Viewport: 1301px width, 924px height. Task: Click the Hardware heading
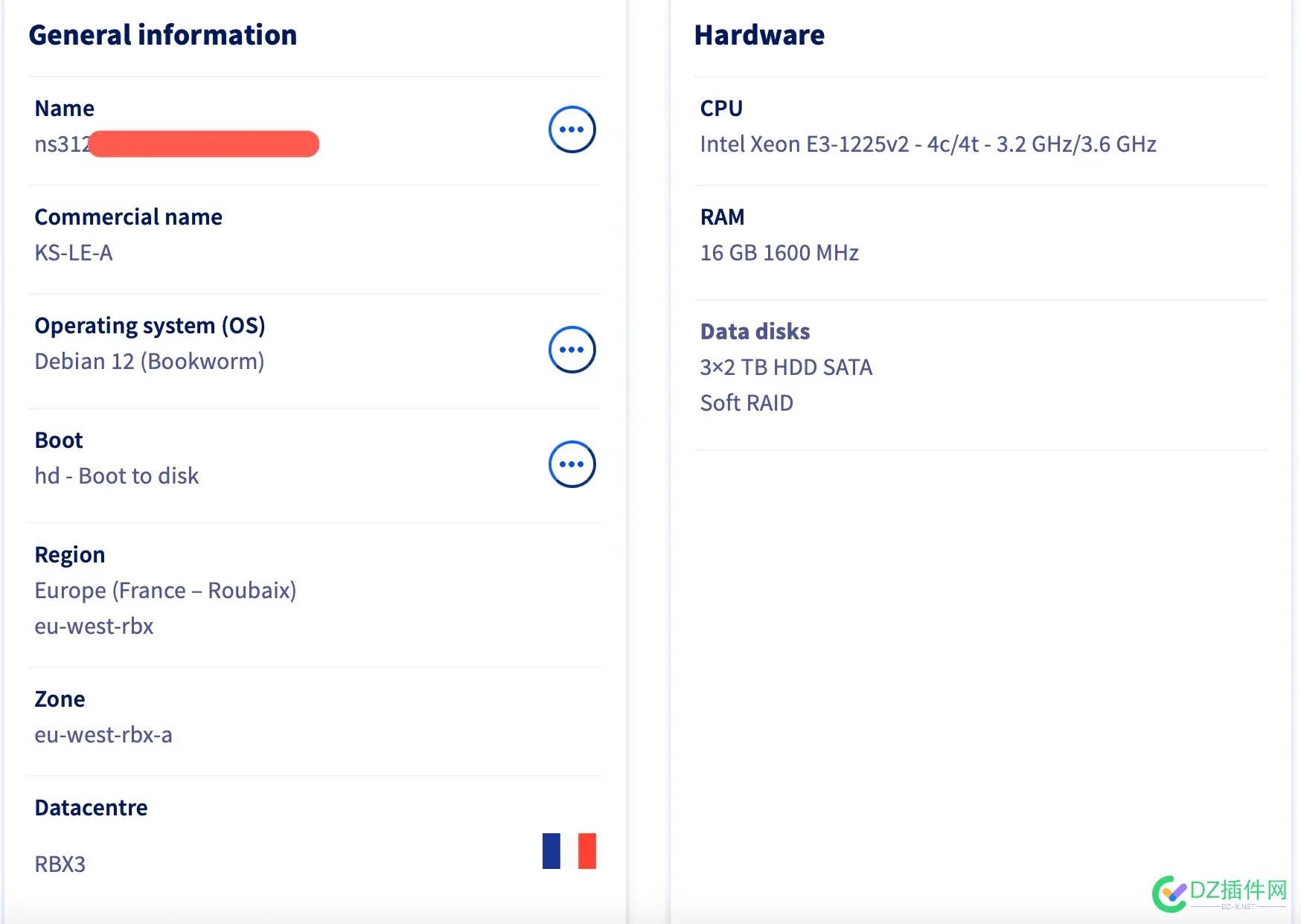[759, 35]
